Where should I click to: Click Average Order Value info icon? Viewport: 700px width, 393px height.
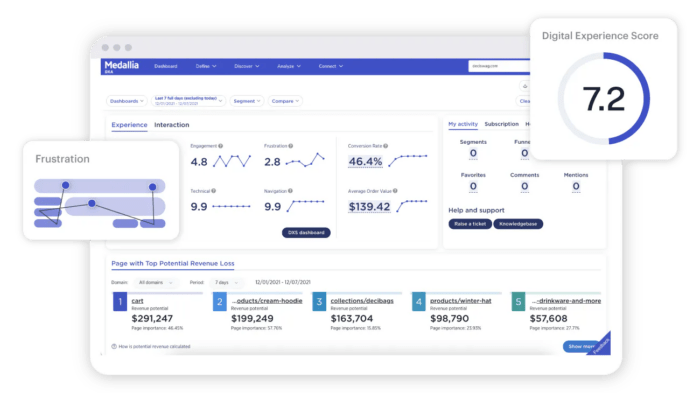(395, 191)
